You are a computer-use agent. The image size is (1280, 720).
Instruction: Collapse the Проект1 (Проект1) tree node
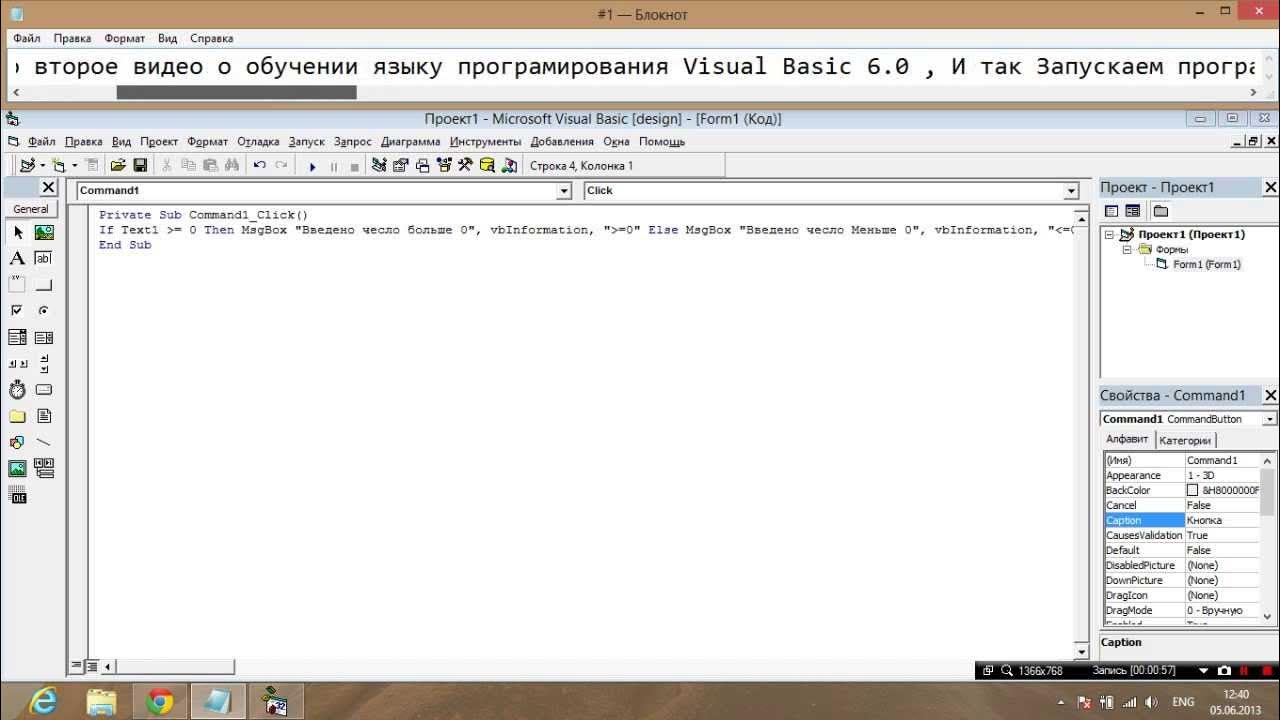1110,234
